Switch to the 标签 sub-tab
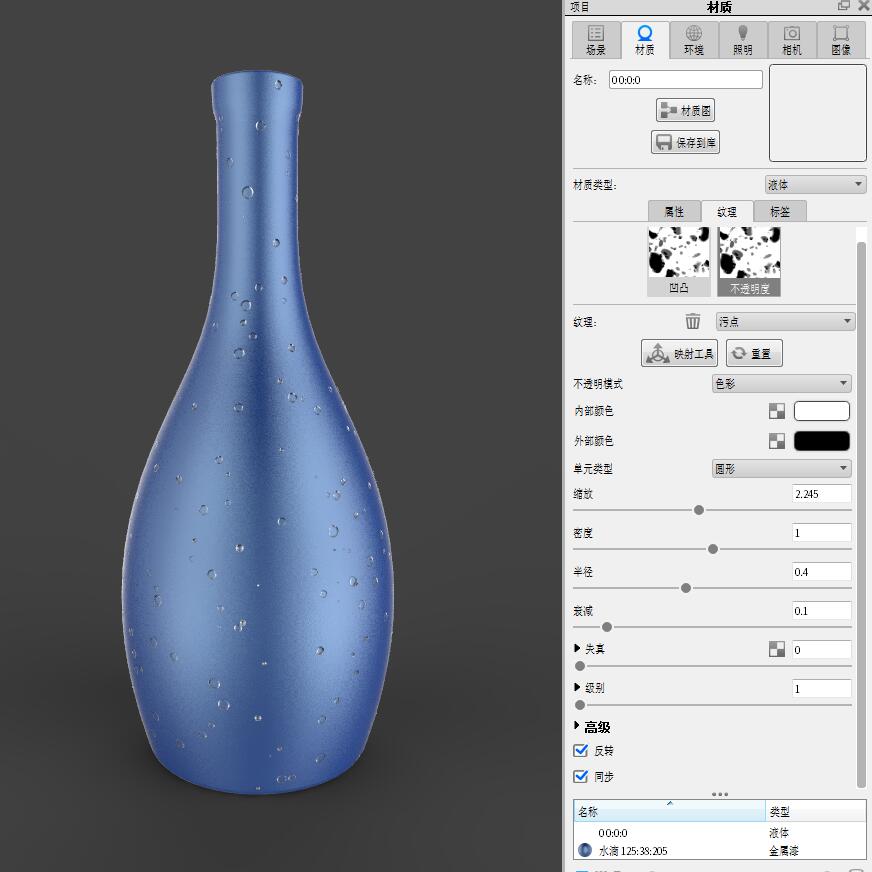 pyautogui.click(x=780, y=211)
